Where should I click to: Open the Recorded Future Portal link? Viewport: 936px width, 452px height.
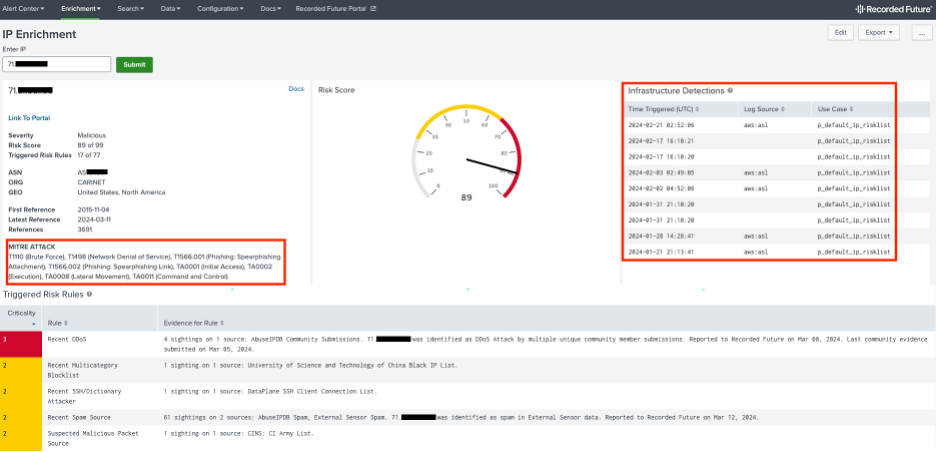(335, 9)
